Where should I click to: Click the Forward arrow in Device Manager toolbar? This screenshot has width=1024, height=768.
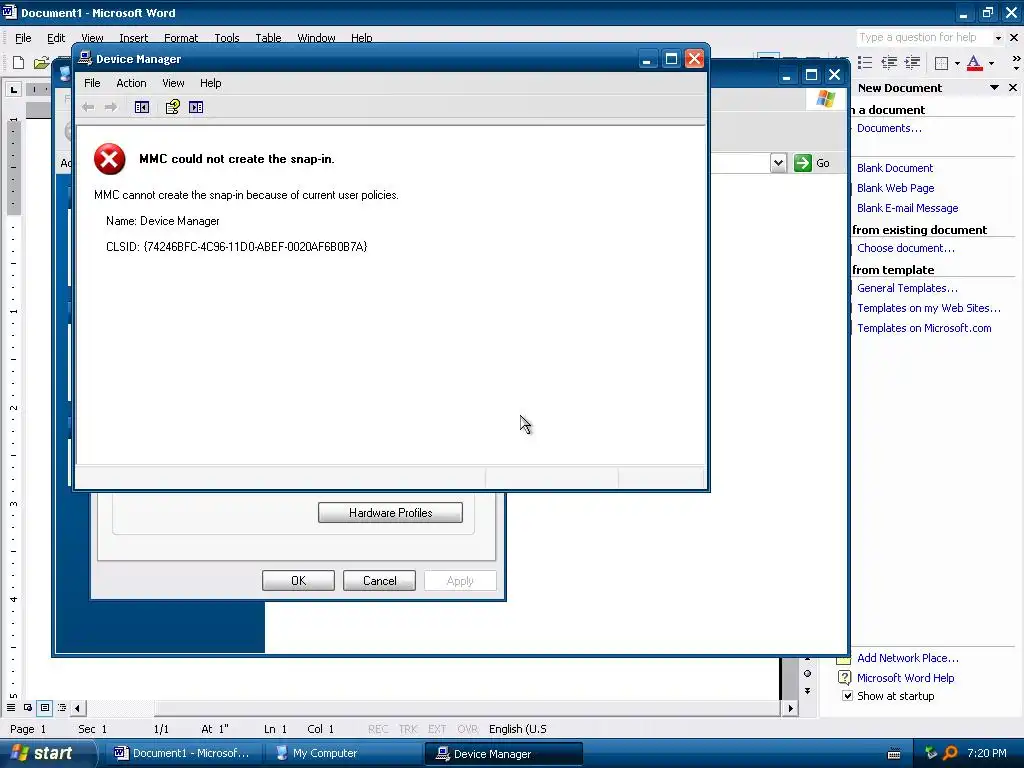pos(111,107)
